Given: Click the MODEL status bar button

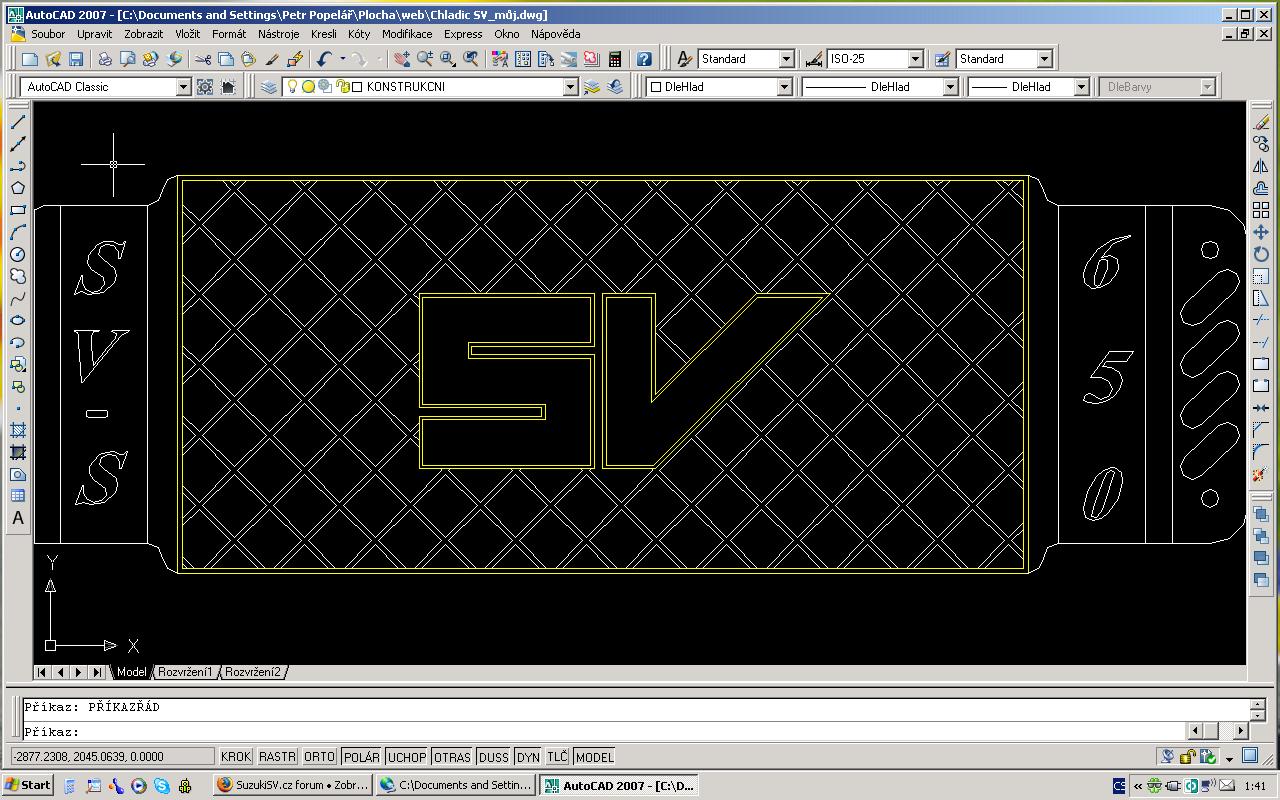Looking at the screenshot, I should pyautogui.click(x=594, y=757).
